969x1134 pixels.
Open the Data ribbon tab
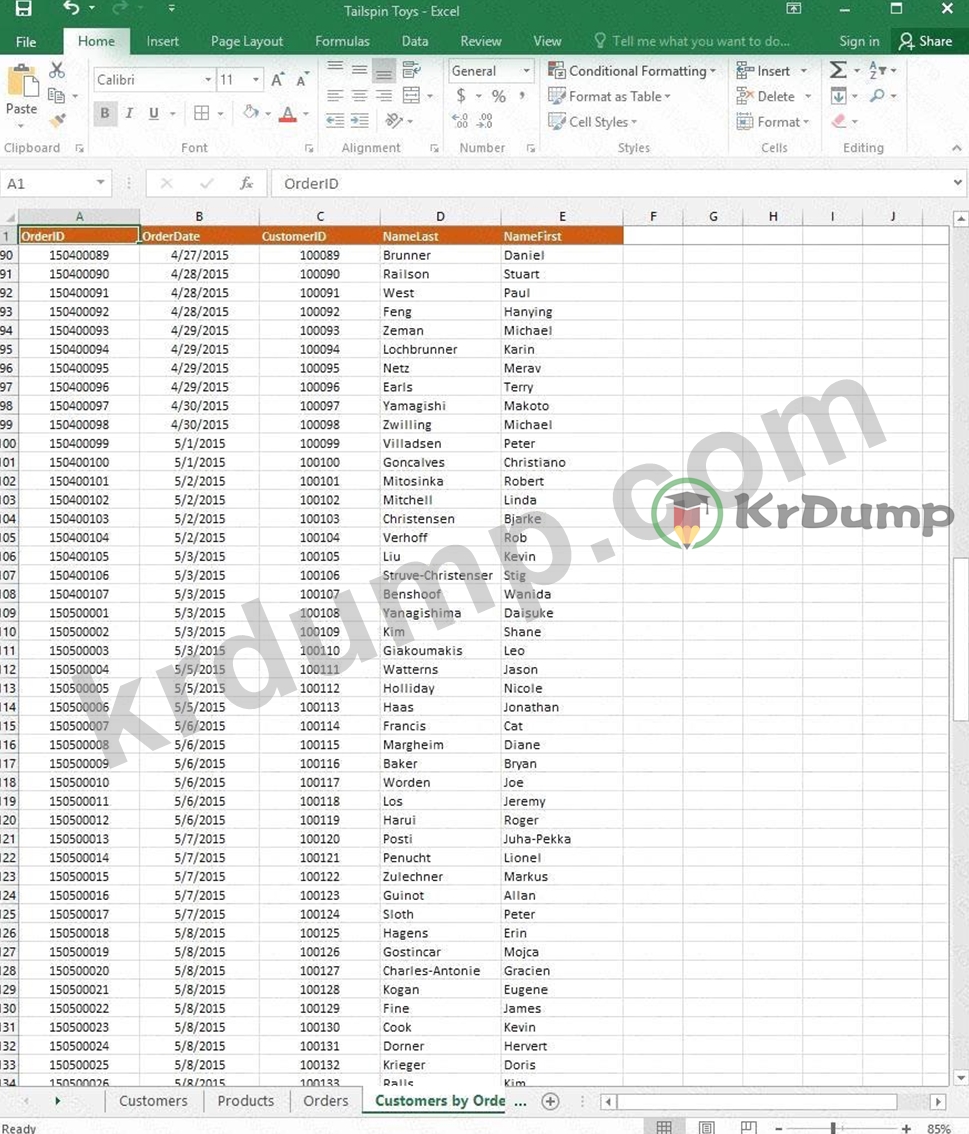click(x=415, y=41)
